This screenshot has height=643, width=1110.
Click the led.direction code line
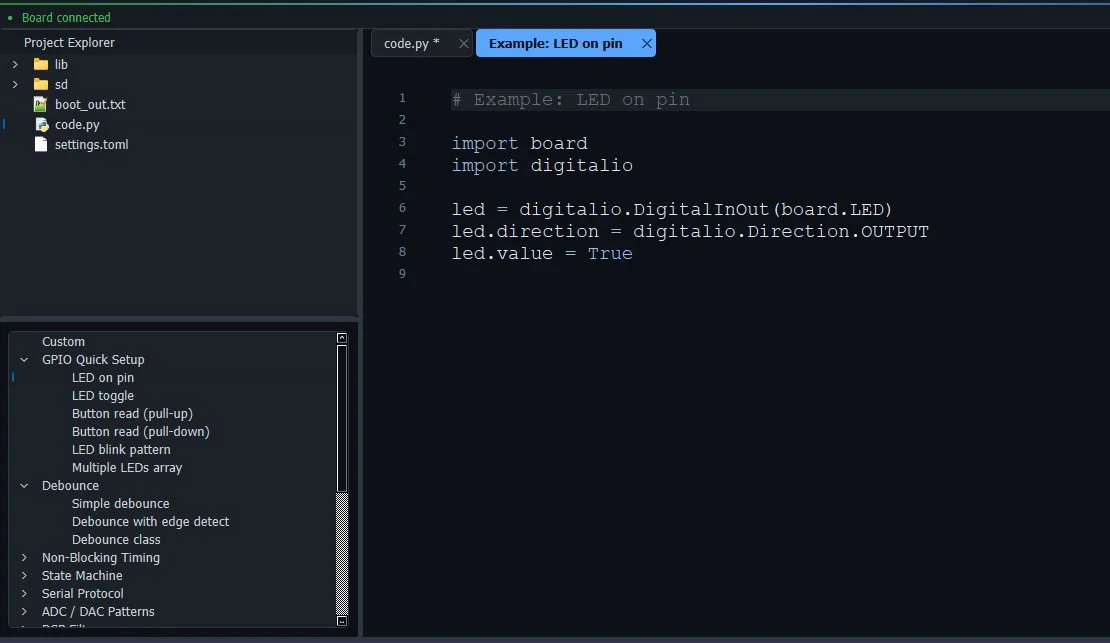click(690, 232)
